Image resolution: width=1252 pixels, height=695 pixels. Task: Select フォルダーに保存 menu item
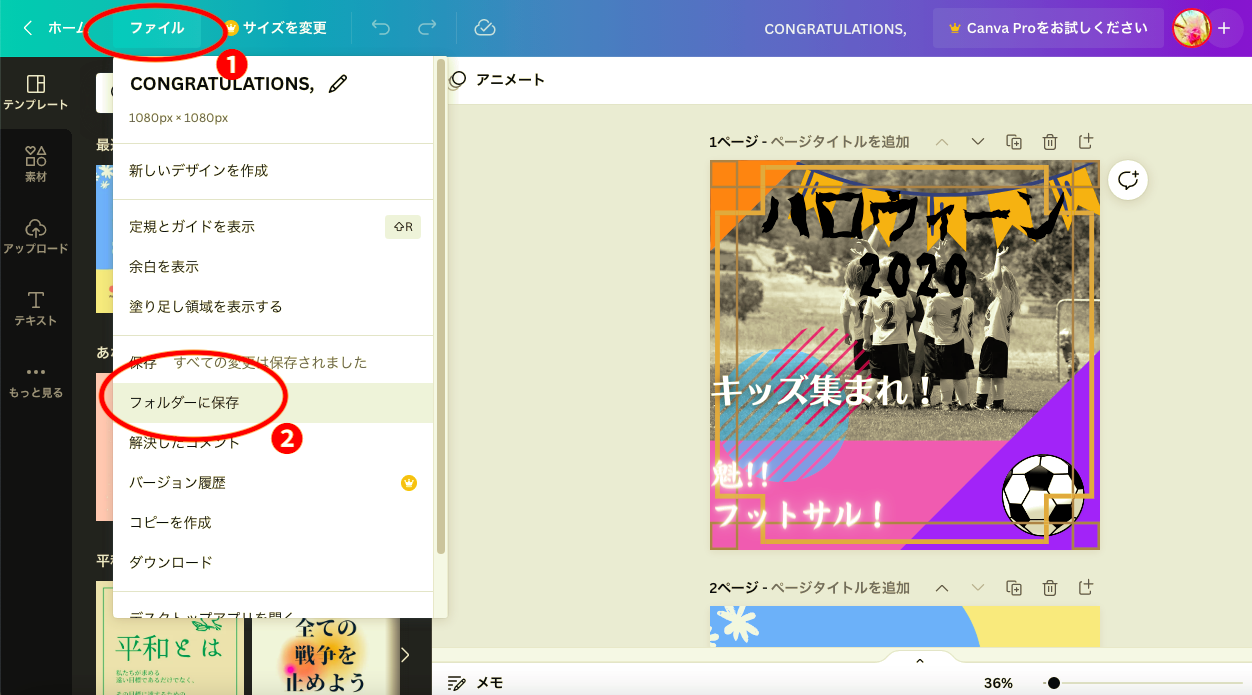[x=184, y=403]
